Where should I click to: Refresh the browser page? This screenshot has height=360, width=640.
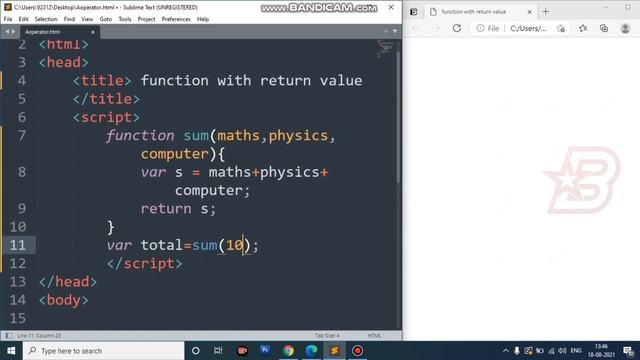[x=457, y=28]
